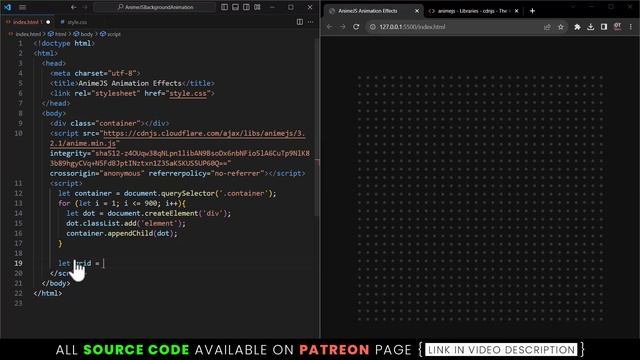
Task: Maximize the VS Code window
Action: [291, 7]
